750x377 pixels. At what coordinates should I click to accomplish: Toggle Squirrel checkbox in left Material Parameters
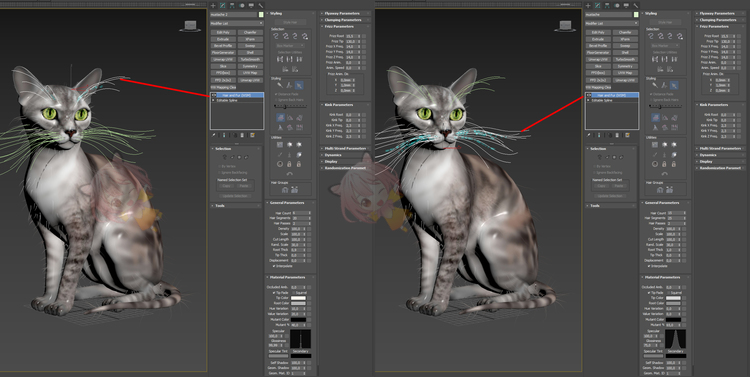point(293,292)
